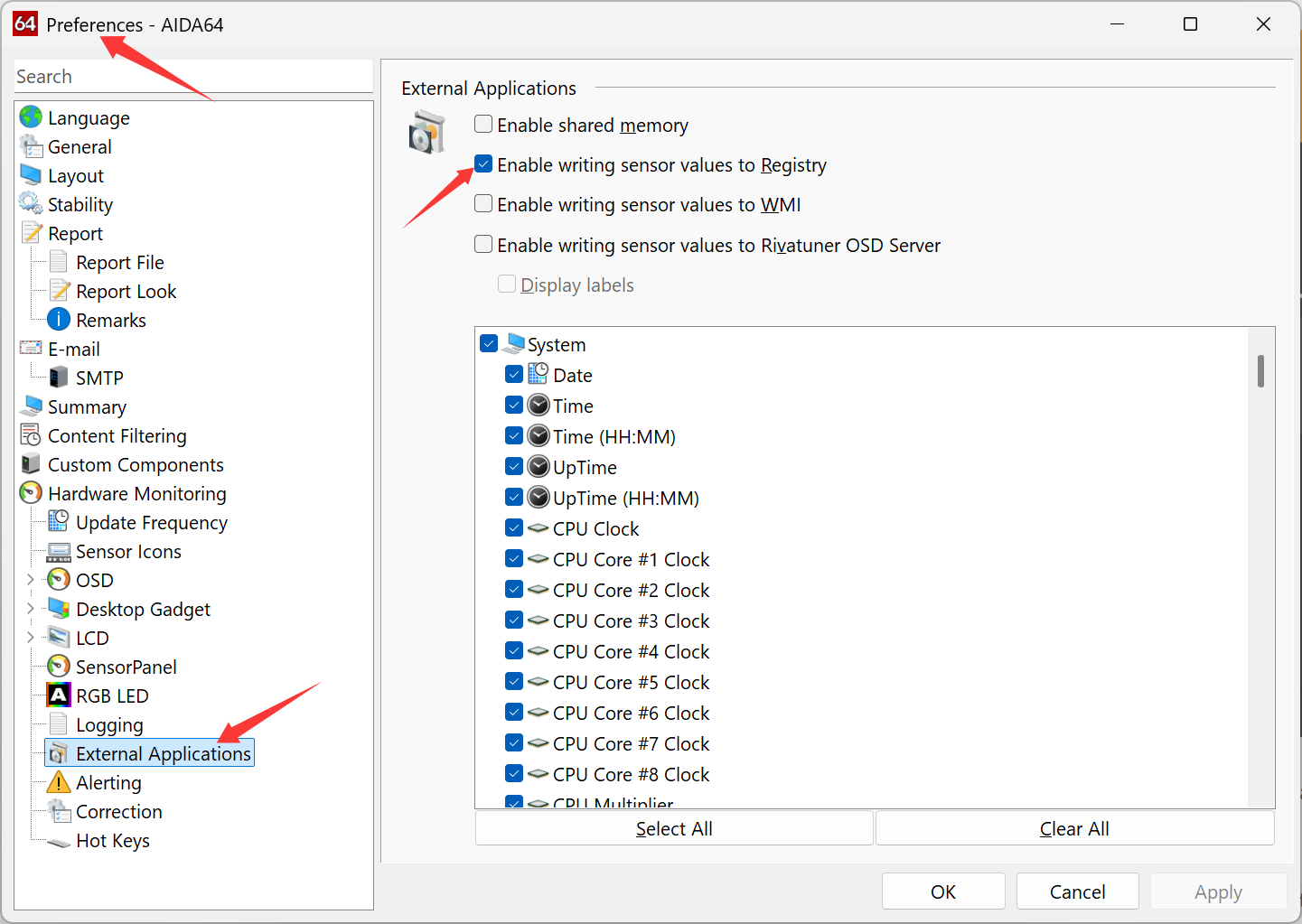The height and width of the screenshot is (924, 1302).
Task: Click the General settings icon
Action: [x=31, y=146]
